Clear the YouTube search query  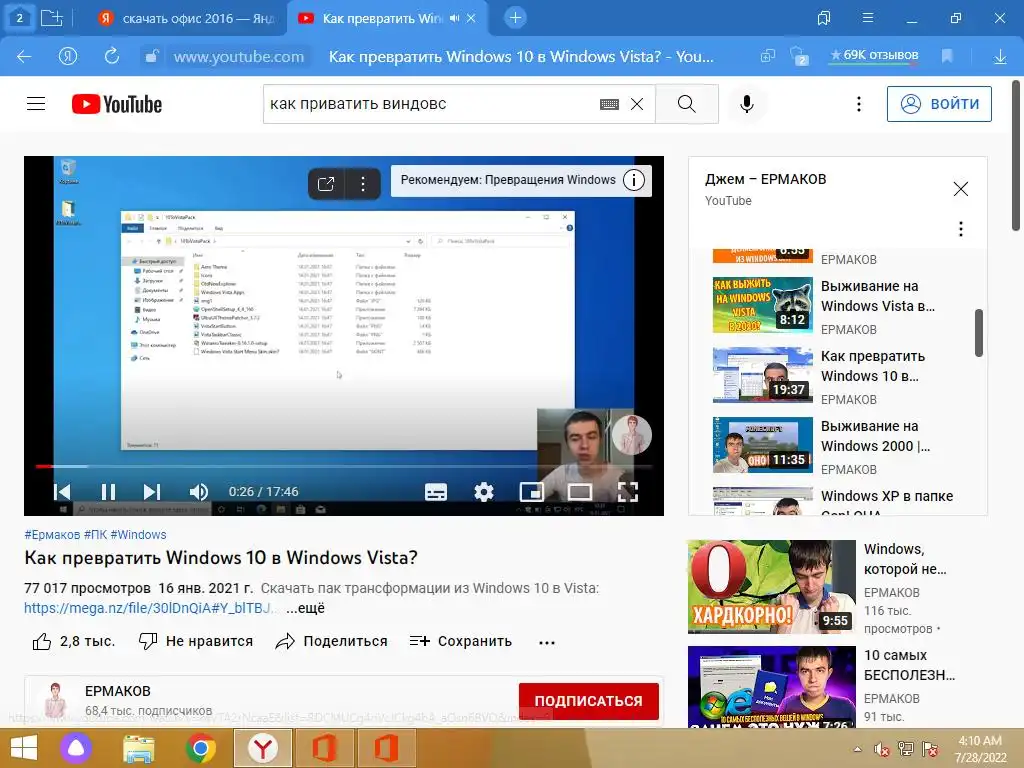click(x=637, y=104)
